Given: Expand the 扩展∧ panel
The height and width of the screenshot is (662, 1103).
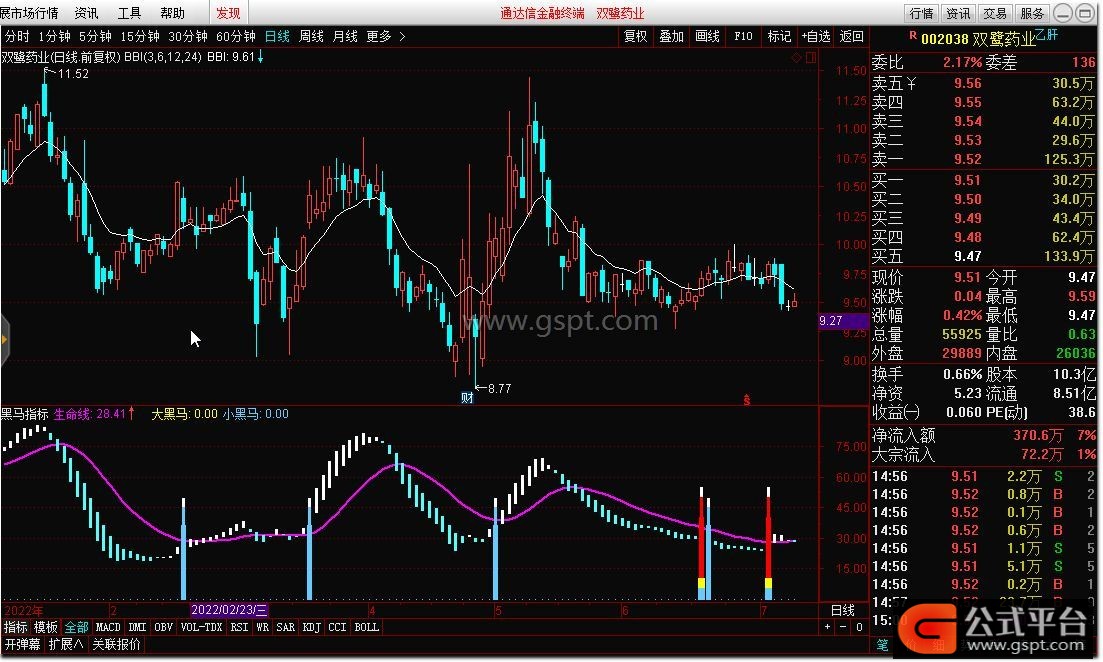Looking at the screenshot, I should click(x=65, y=644).
